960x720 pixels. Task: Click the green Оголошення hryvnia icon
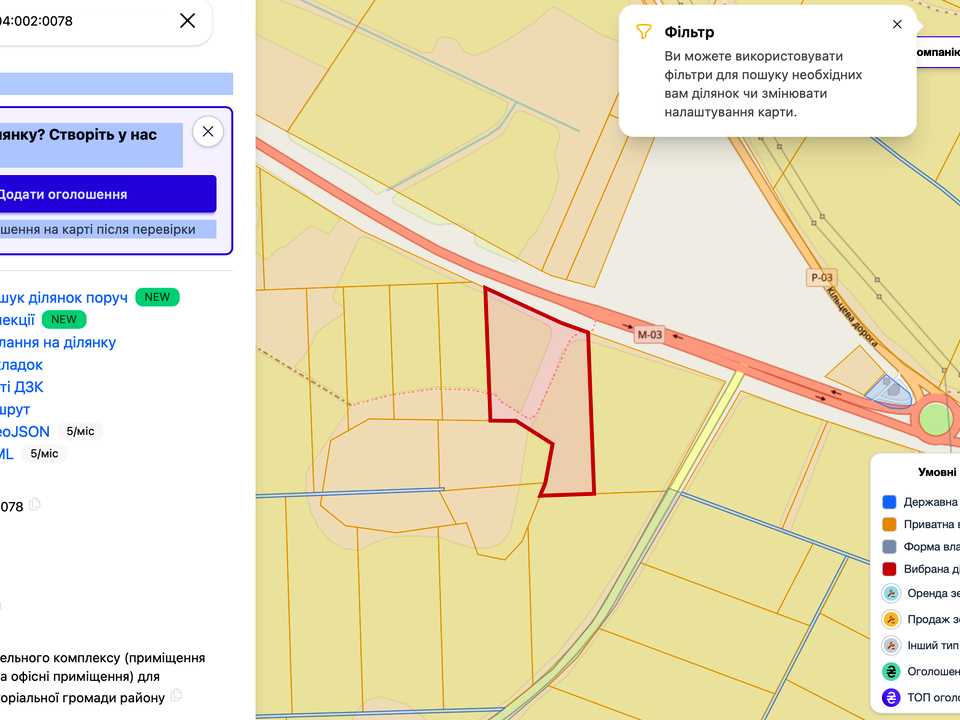891,672
